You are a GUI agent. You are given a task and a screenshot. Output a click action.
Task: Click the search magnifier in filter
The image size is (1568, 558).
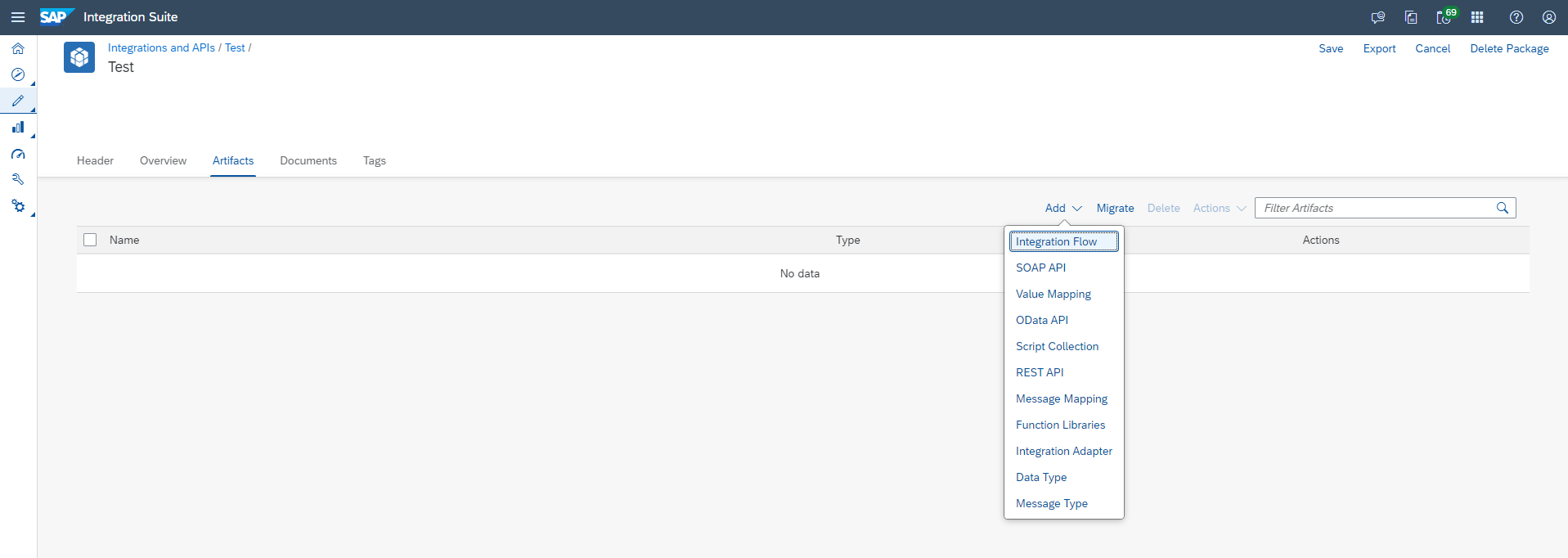[1503, 208]
